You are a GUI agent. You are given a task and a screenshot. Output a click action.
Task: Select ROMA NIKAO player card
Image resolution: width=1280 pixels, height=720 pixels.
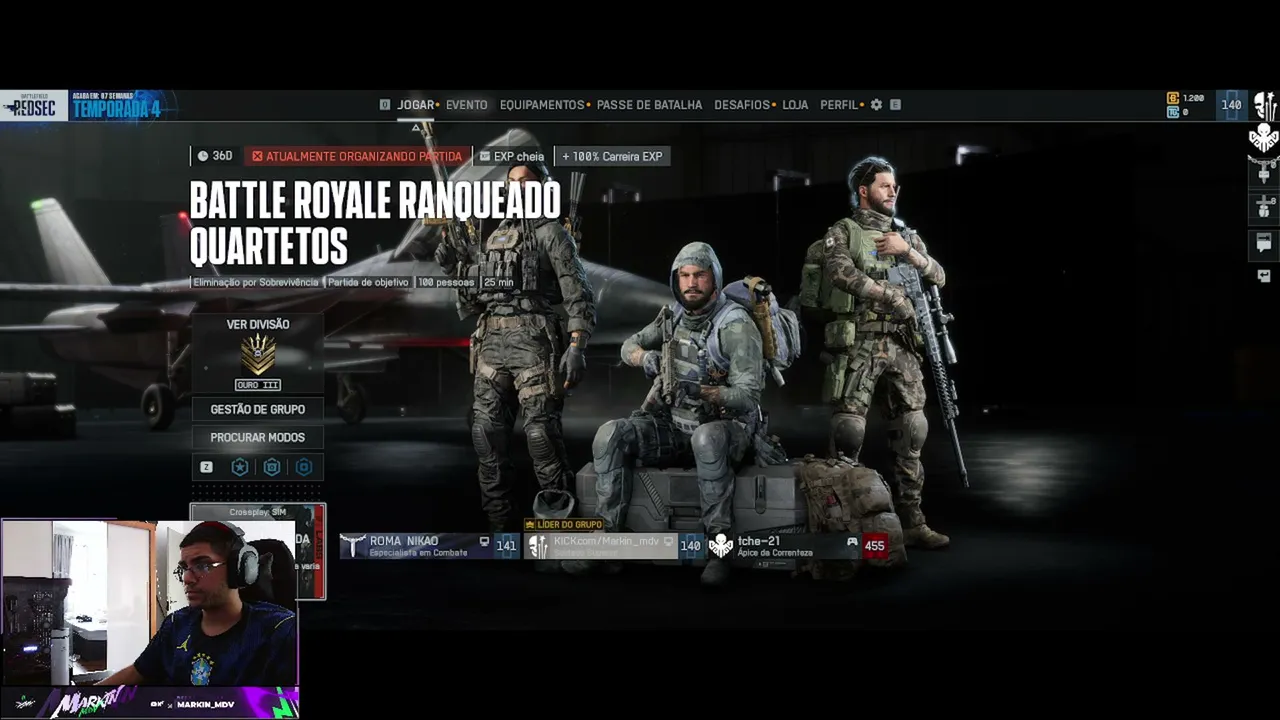[x=429, y=546]
